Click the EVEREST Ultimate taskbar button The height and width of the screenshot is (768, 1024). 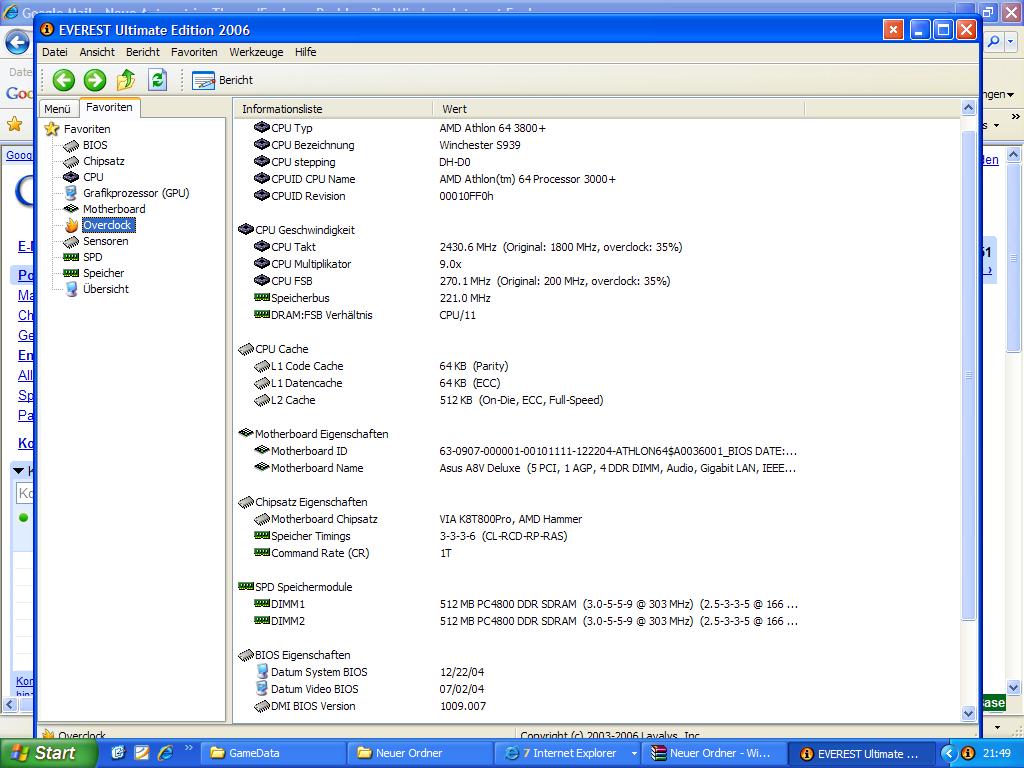tap(861, 753)
